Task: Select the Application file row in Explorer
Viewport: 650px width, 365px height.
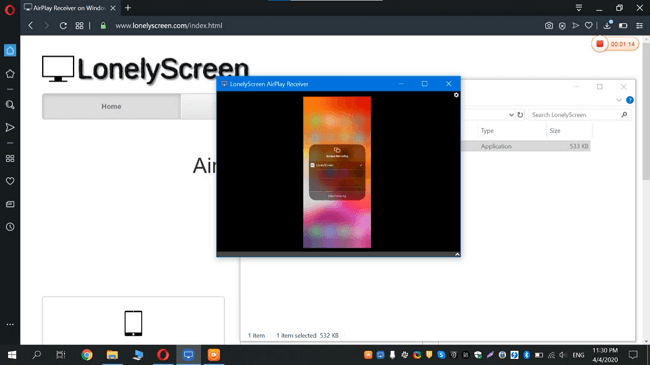Action: coord(526,146)
